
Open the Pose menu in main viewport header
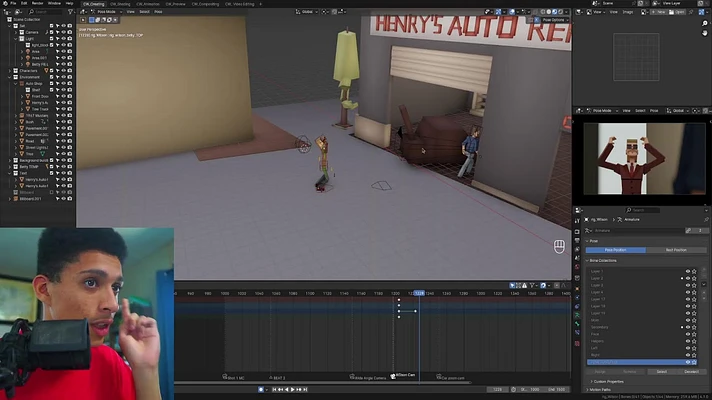coord(158,11)
